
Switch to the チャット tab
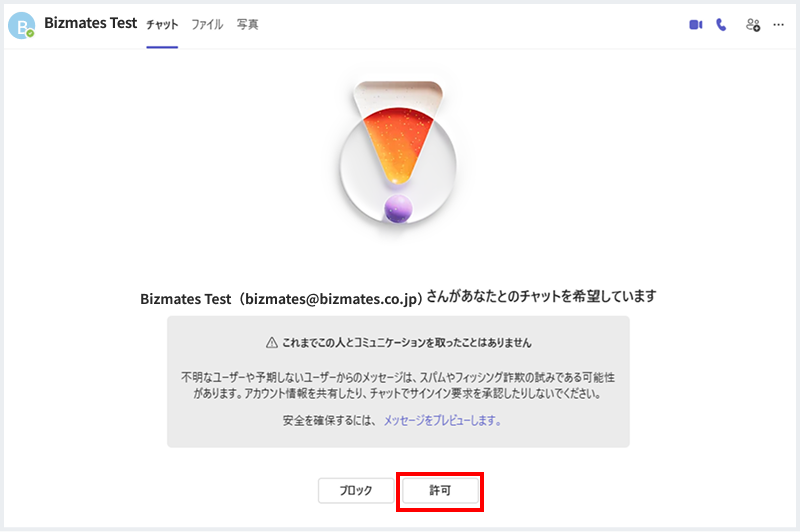[x=162, y=24]
